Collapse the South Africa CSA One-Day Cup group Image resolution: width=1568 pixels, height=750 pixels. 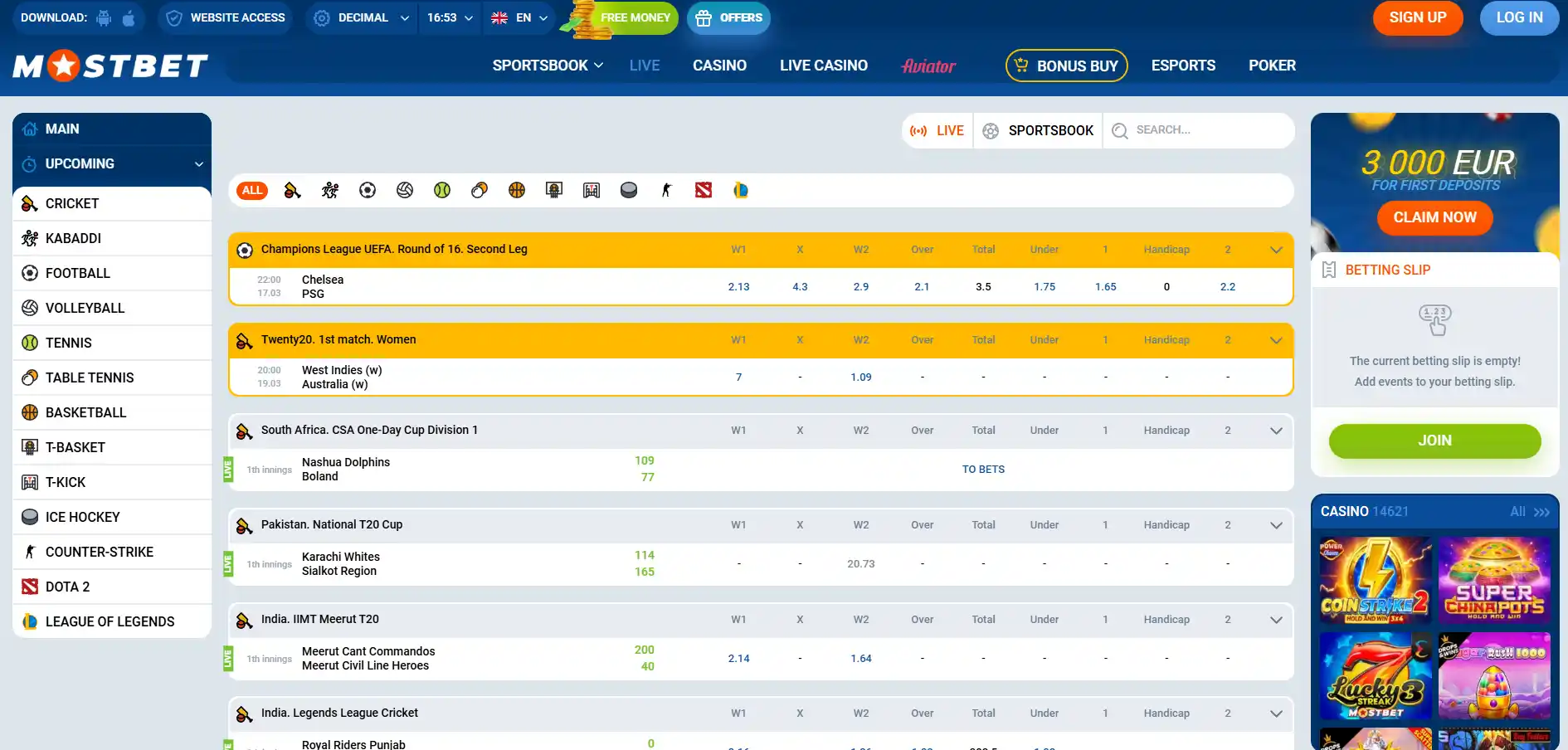(1276, 431)
